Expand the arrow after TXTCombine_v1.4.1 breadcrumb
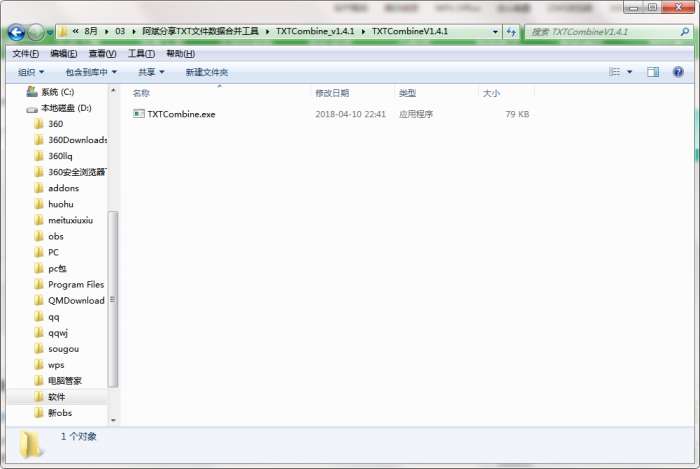 363,32
